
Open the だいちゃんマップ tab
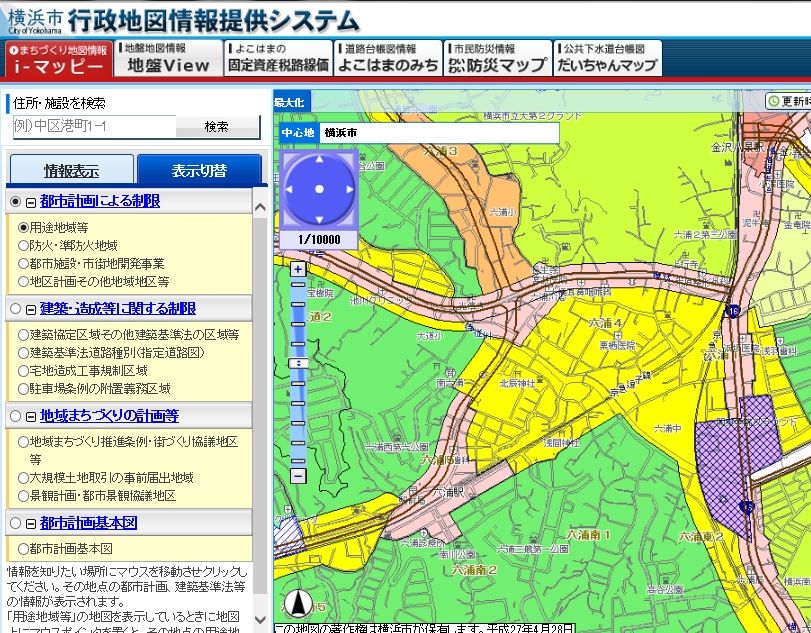[607, 58]
